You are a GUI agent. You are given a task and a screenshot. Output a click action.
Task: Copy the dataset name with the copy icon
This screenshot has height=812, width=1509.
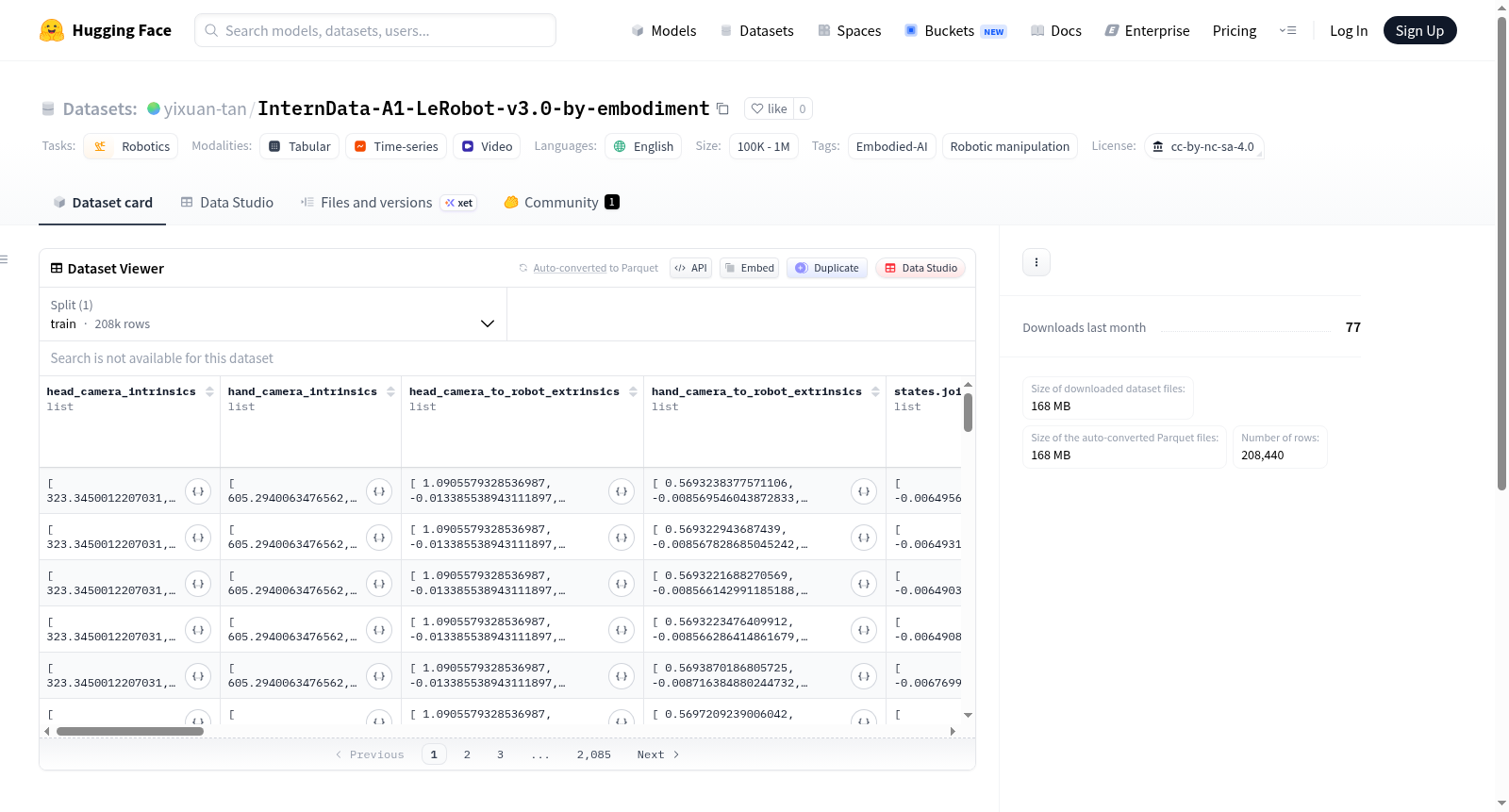click(722, 108)
